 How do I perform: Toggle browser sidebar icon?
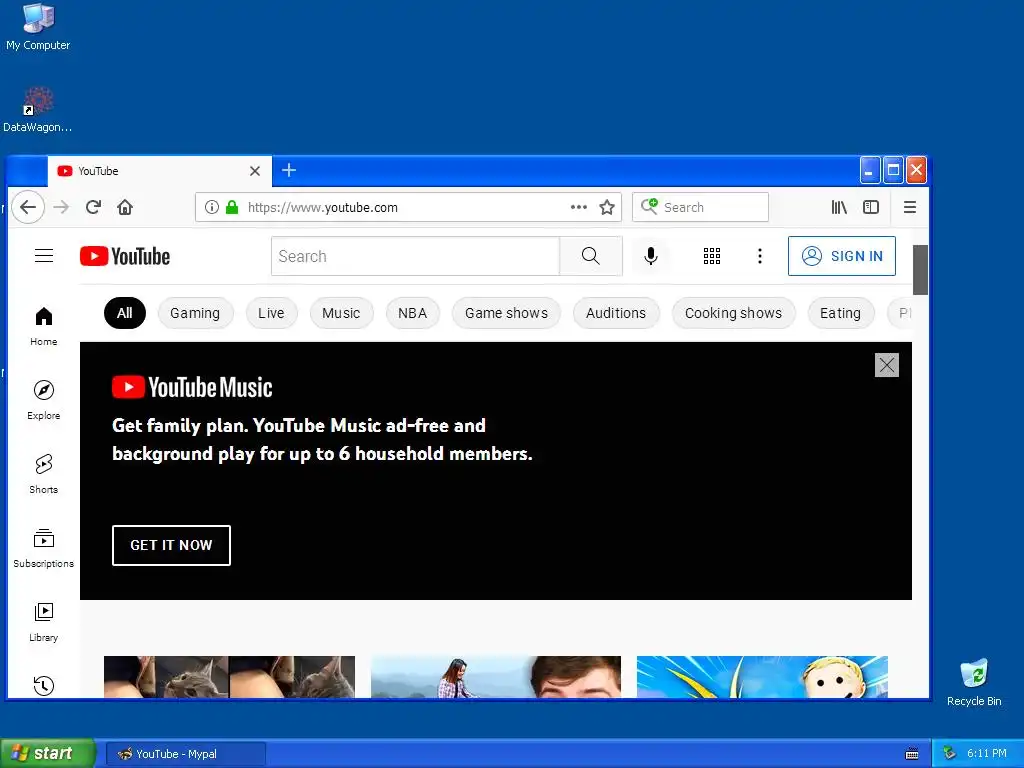pos(871,207)
